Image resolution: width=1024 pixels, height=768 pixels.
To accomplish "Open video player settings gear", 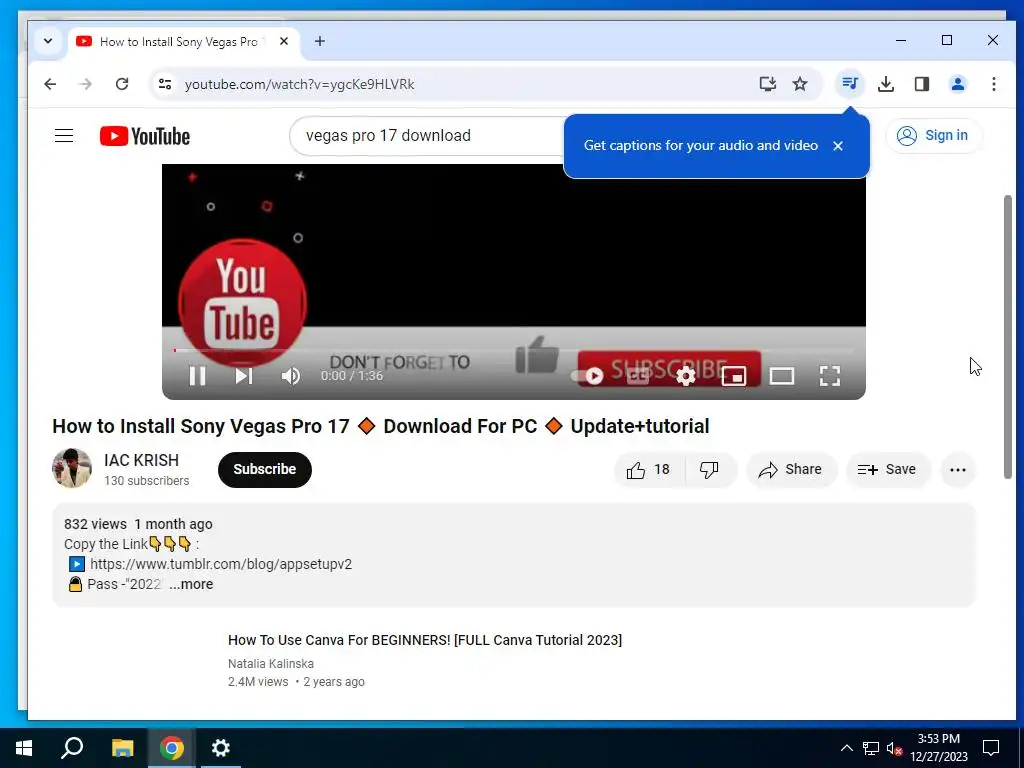I will click(x=686, y=376).
